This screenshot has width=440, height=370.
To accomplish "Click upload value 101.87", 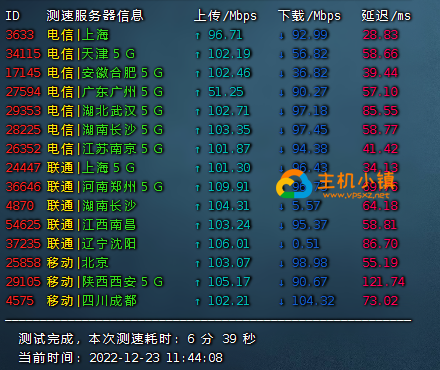I will 229,149.
